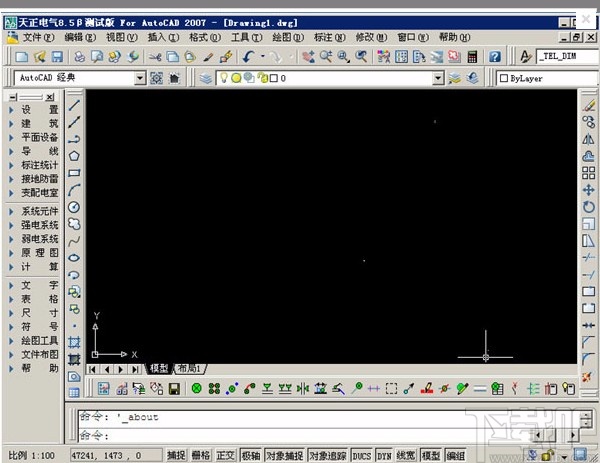The width and height of the screenshot is (600, 463).
Task: Click the Explode modify tool
Action: pyautogui.click(x=587, y=377)
